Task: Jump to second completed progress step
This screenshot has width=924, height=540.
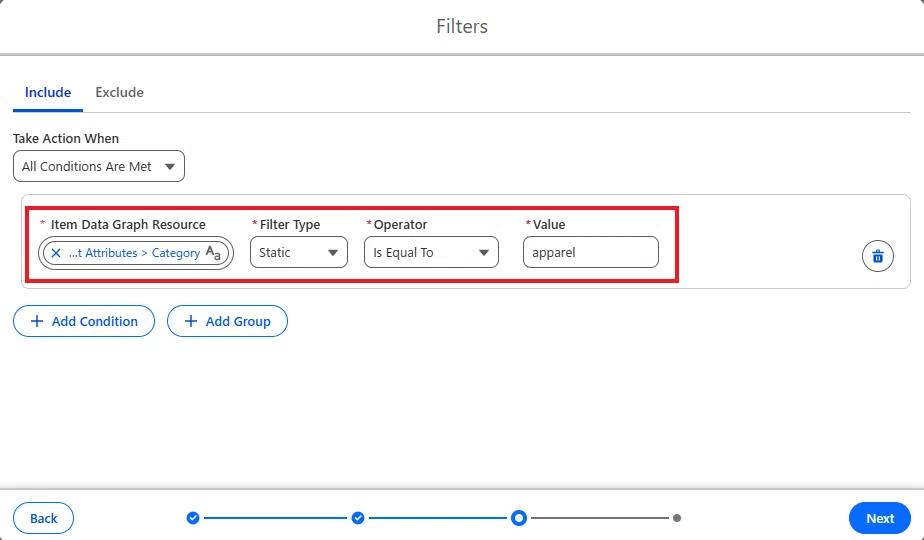Action: [x=358, y=518]
